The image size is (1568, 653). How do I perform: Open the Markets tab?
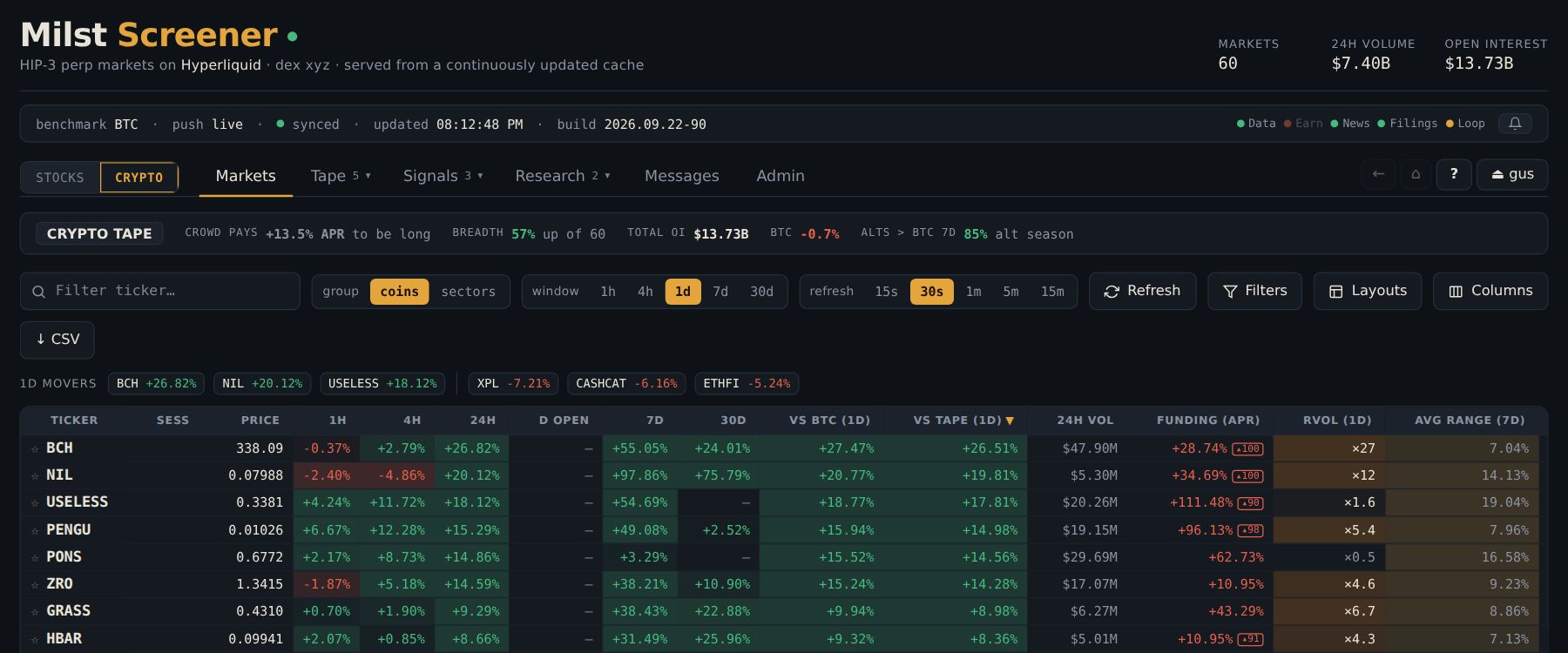pos(246,176)
